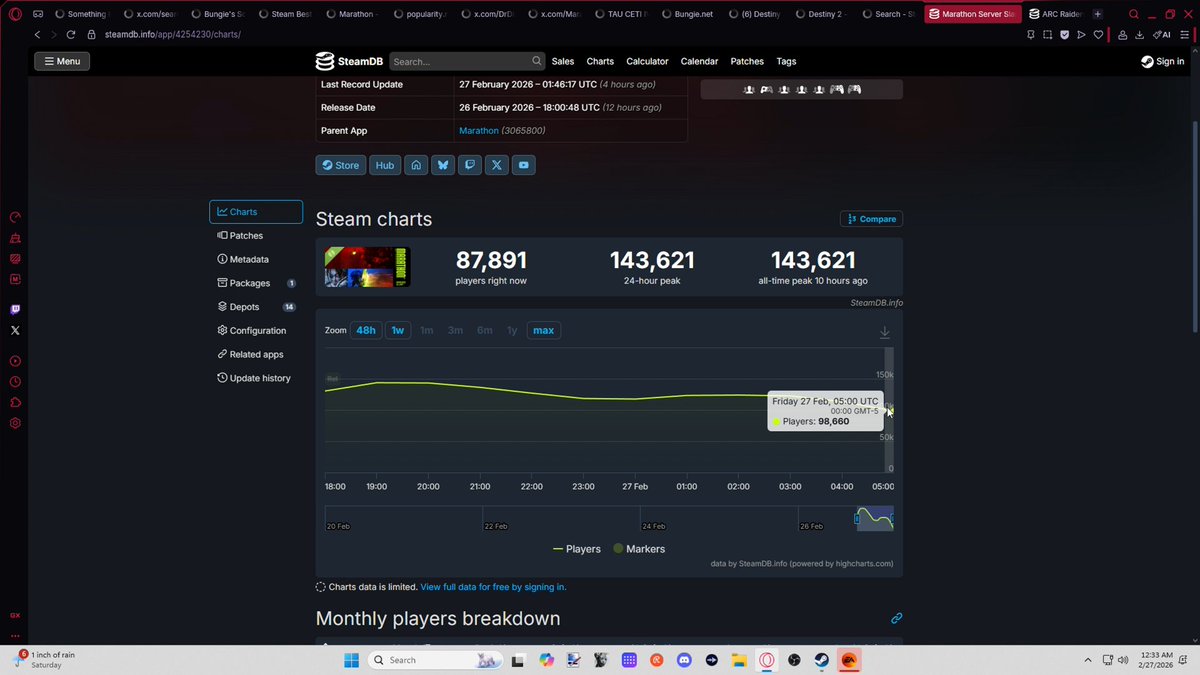Toggle the Markers series legend
Image resolution: width=1200 pixels, height=675 pixels.
point(639,549)
